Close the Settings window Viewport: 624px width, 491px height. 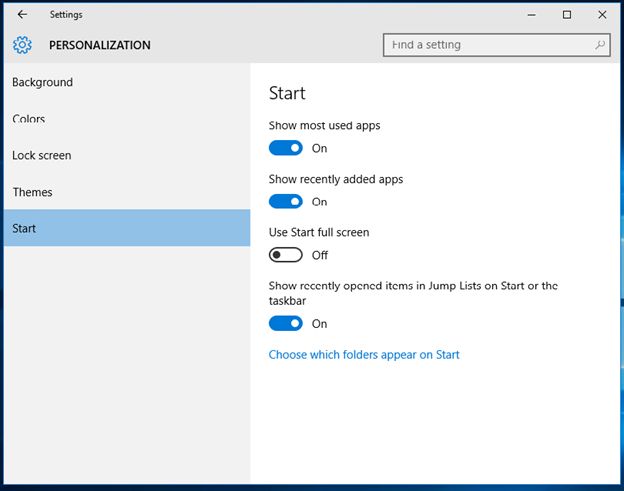coord(602,15)
